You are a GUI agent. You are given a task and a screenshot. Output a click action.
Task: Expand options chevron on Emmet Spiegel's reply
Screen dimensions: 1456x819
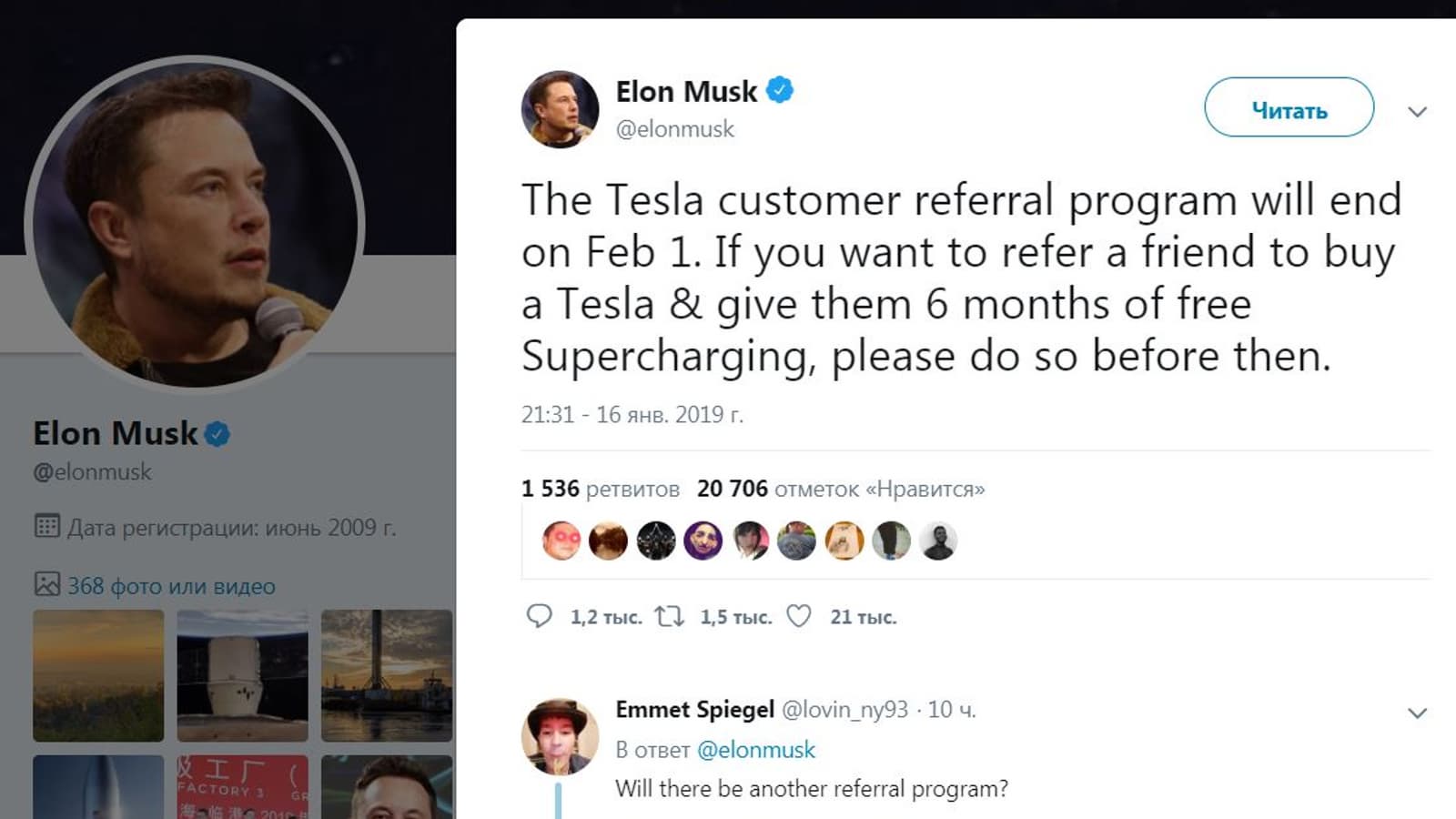point(1417,713)
